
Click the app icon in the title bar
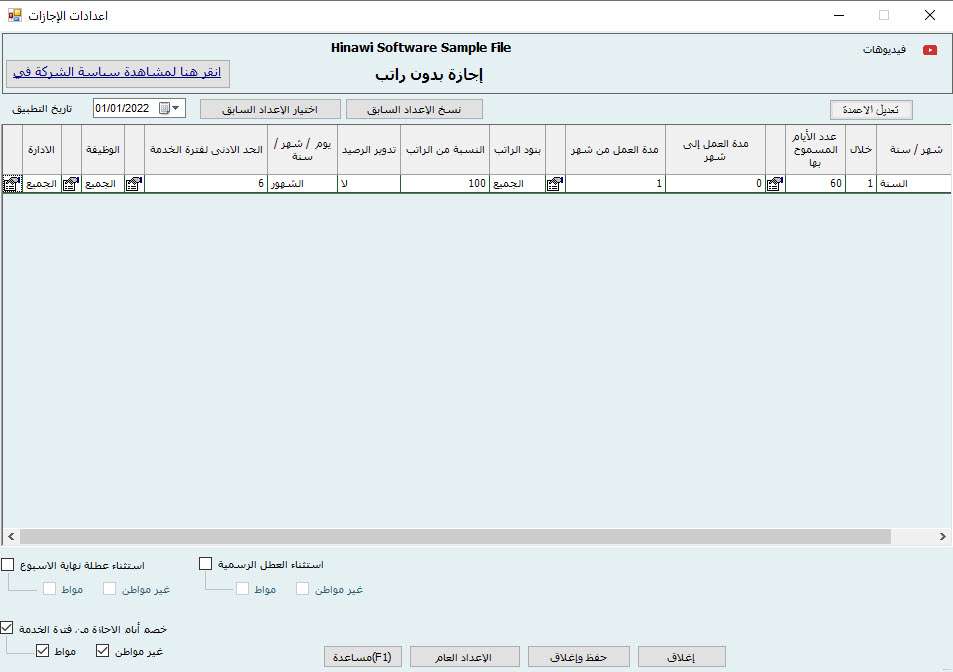tap(15, 15)
